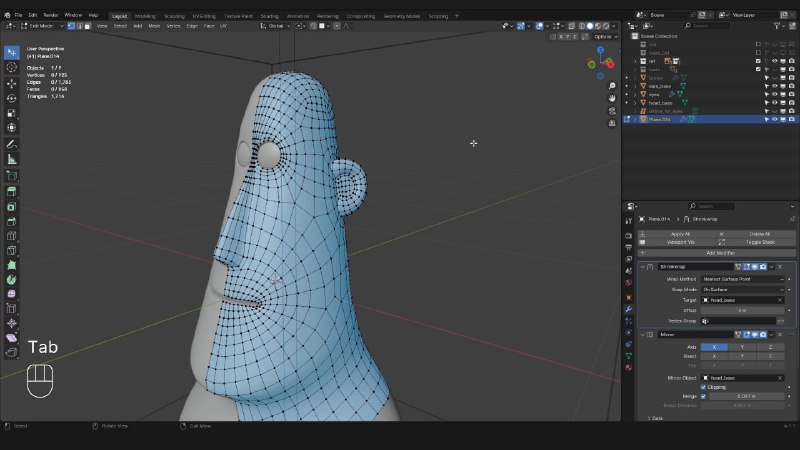
Task: Open the viewport Options dropdown
Action: click(606, 37)
